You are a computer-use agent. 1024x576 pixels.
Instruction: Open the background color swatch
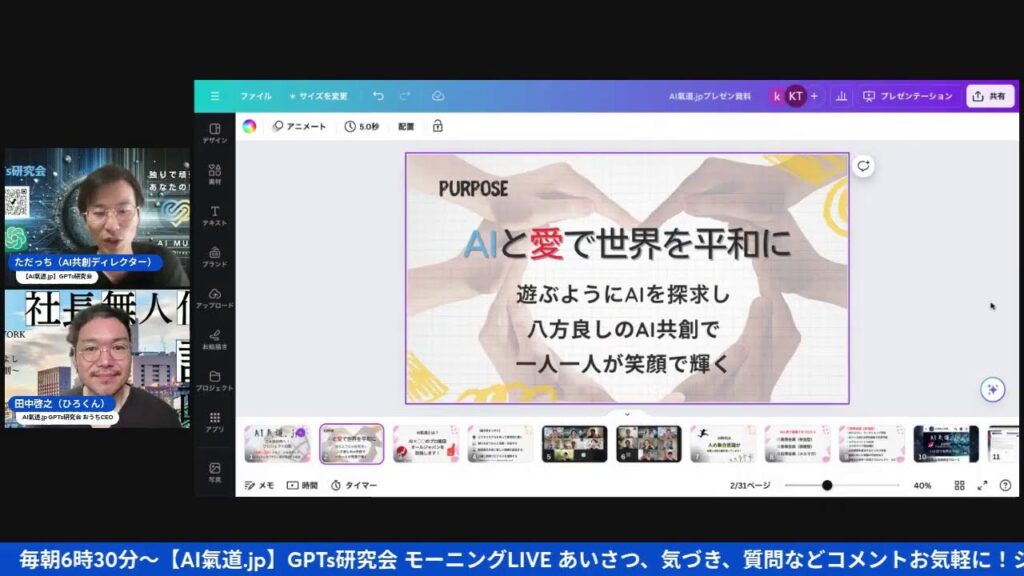(x=249, y=126)
